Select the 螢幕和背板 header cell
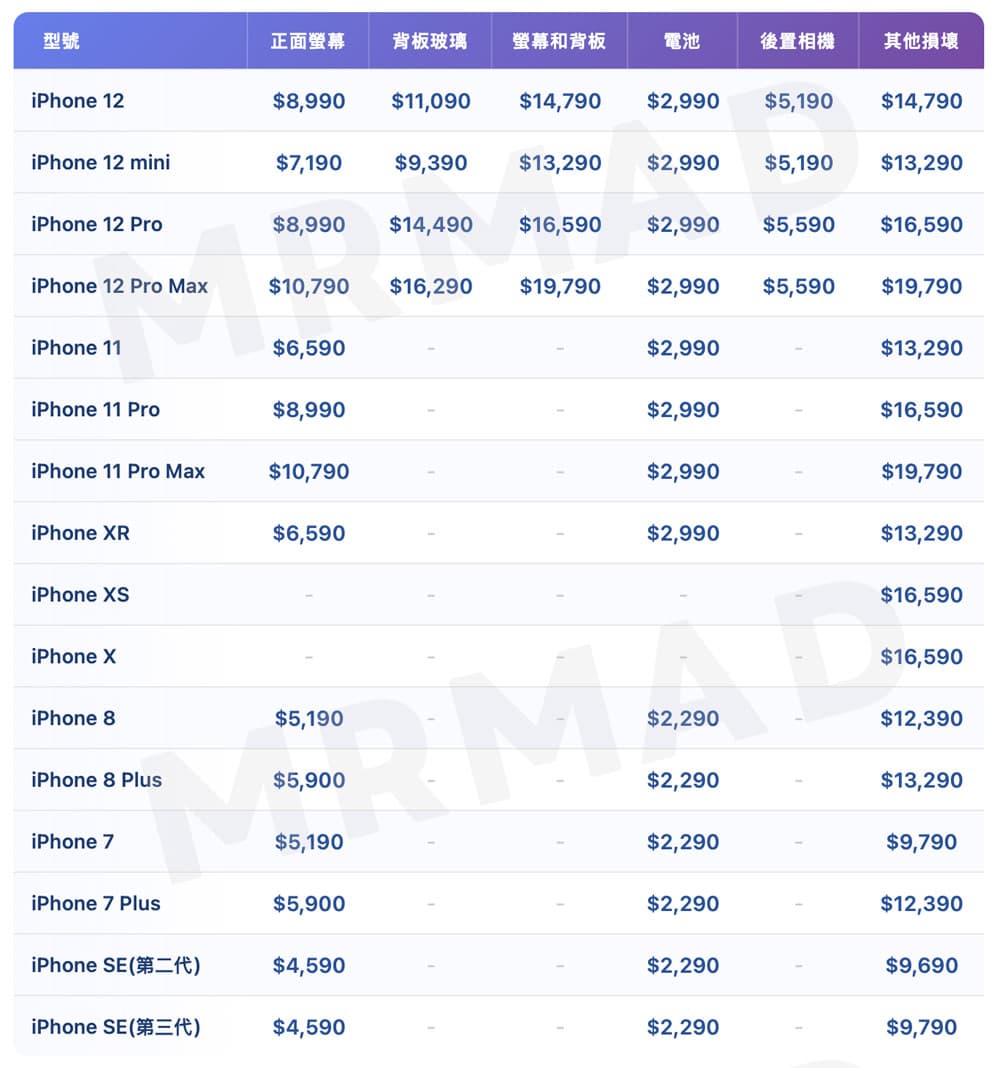The image size is (1000, 1068). (559, 41)
